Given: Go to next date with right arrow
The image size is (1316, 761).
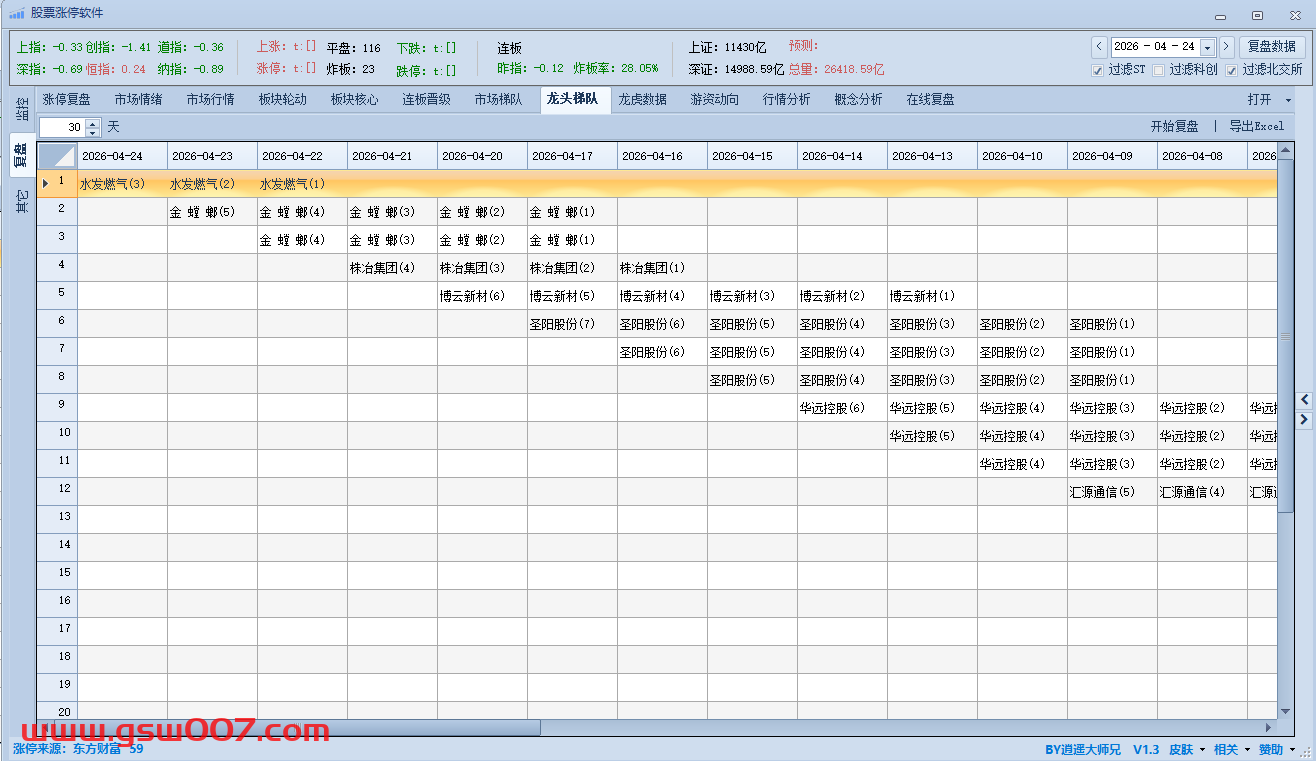Looking at the screenshot, I should pyautogui.click(x=1227, y=47).
